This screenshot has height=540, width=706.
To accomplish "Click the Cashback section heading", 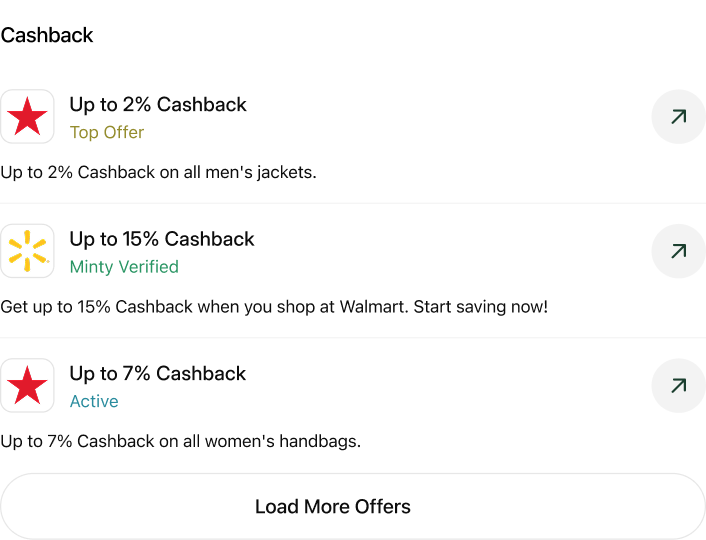I will pyautogui.click(x=47, y=35).
